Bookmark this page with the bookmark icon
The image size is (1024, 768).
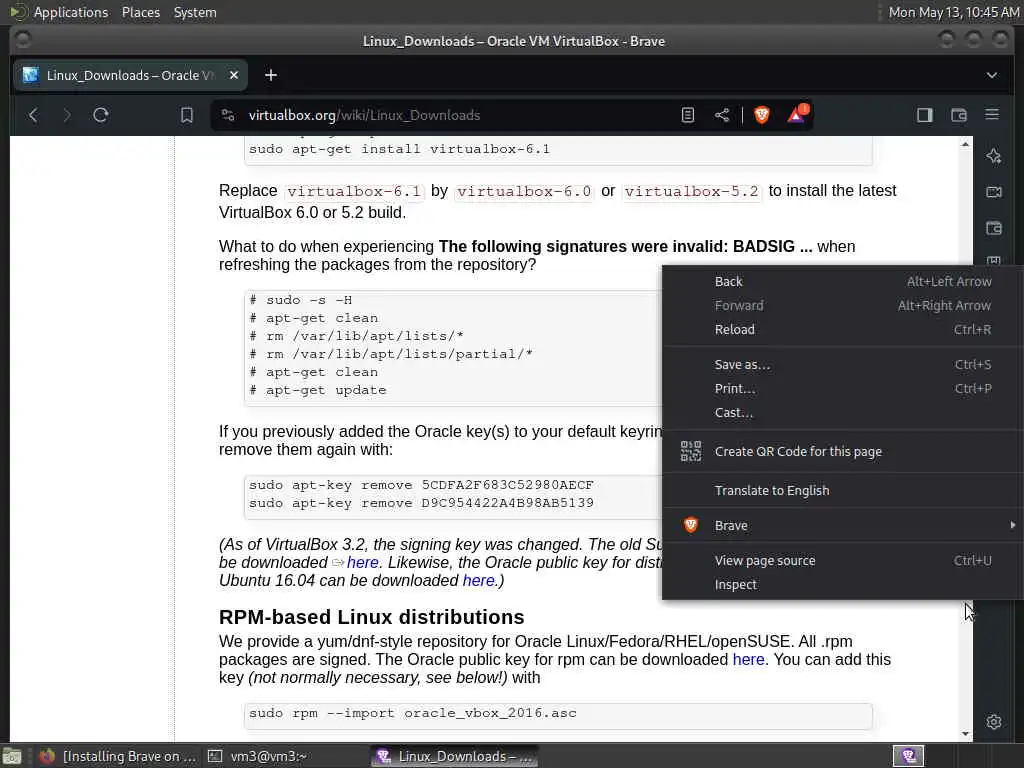187,116
